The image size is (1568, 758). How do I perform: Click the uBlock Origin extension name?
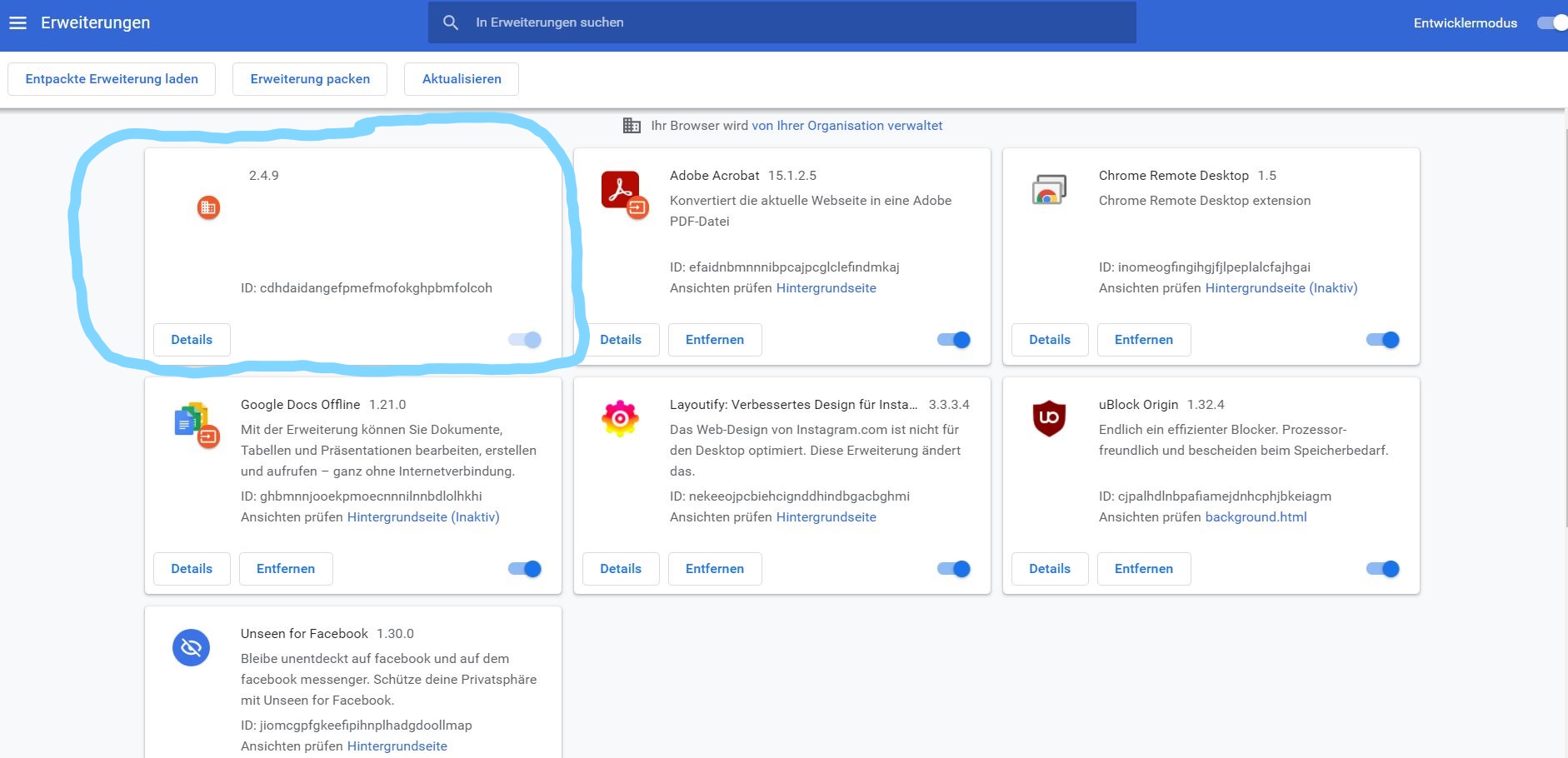click(1139, 405)
